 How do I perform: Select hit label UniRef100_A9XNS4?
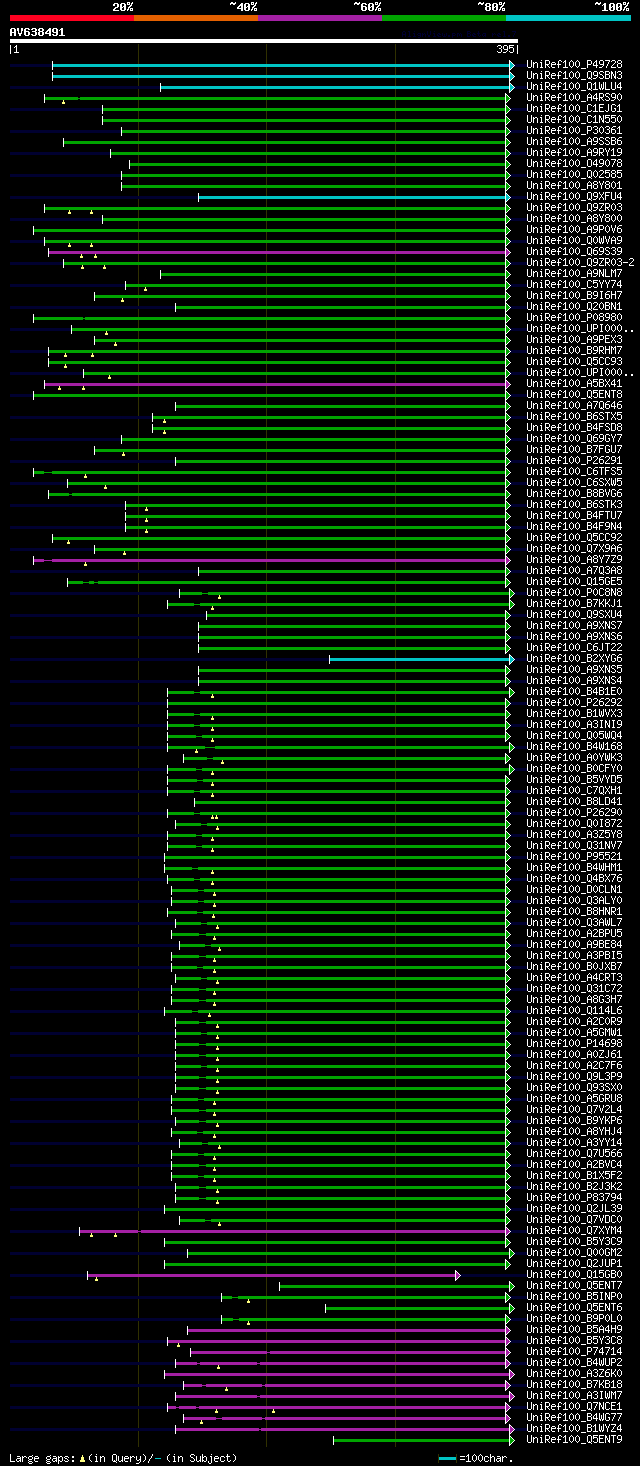(574, 680)
